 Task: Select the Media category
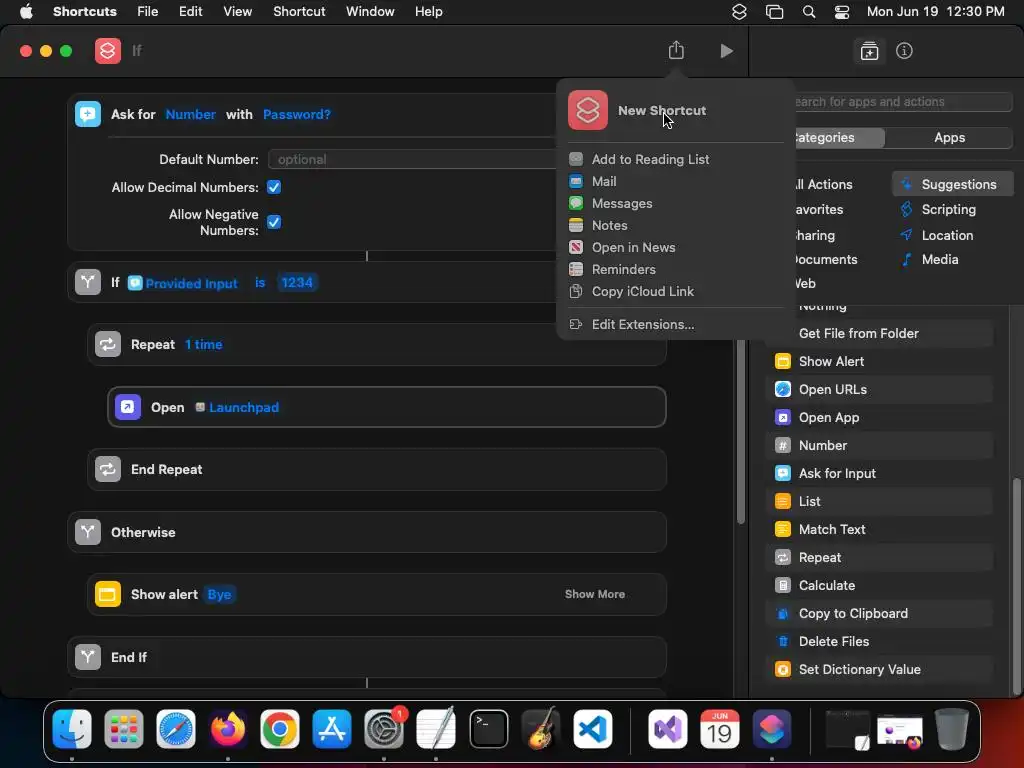coord(952,260)
